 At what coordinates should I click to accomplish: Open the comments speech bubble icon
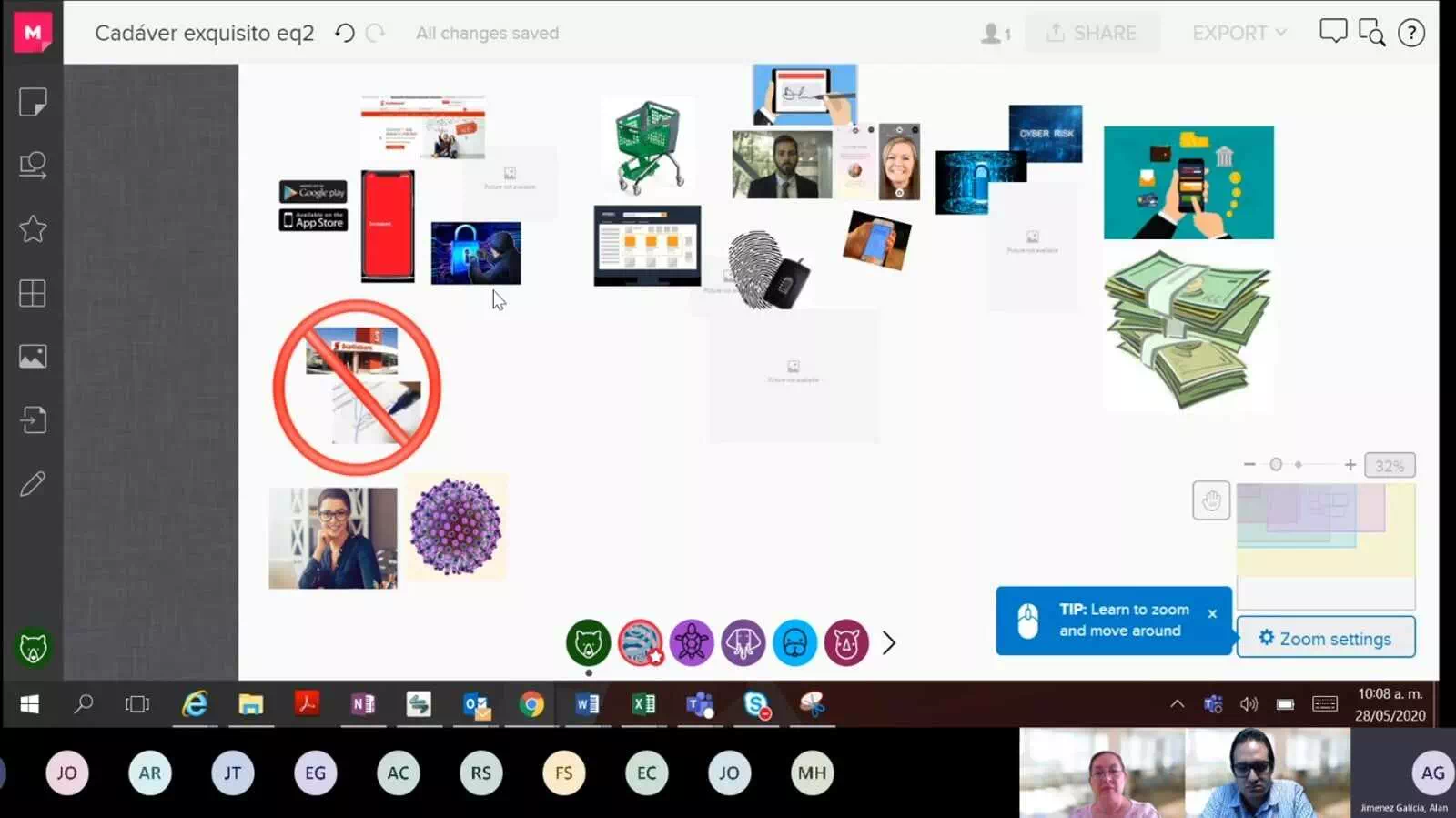coord(1332,32)
